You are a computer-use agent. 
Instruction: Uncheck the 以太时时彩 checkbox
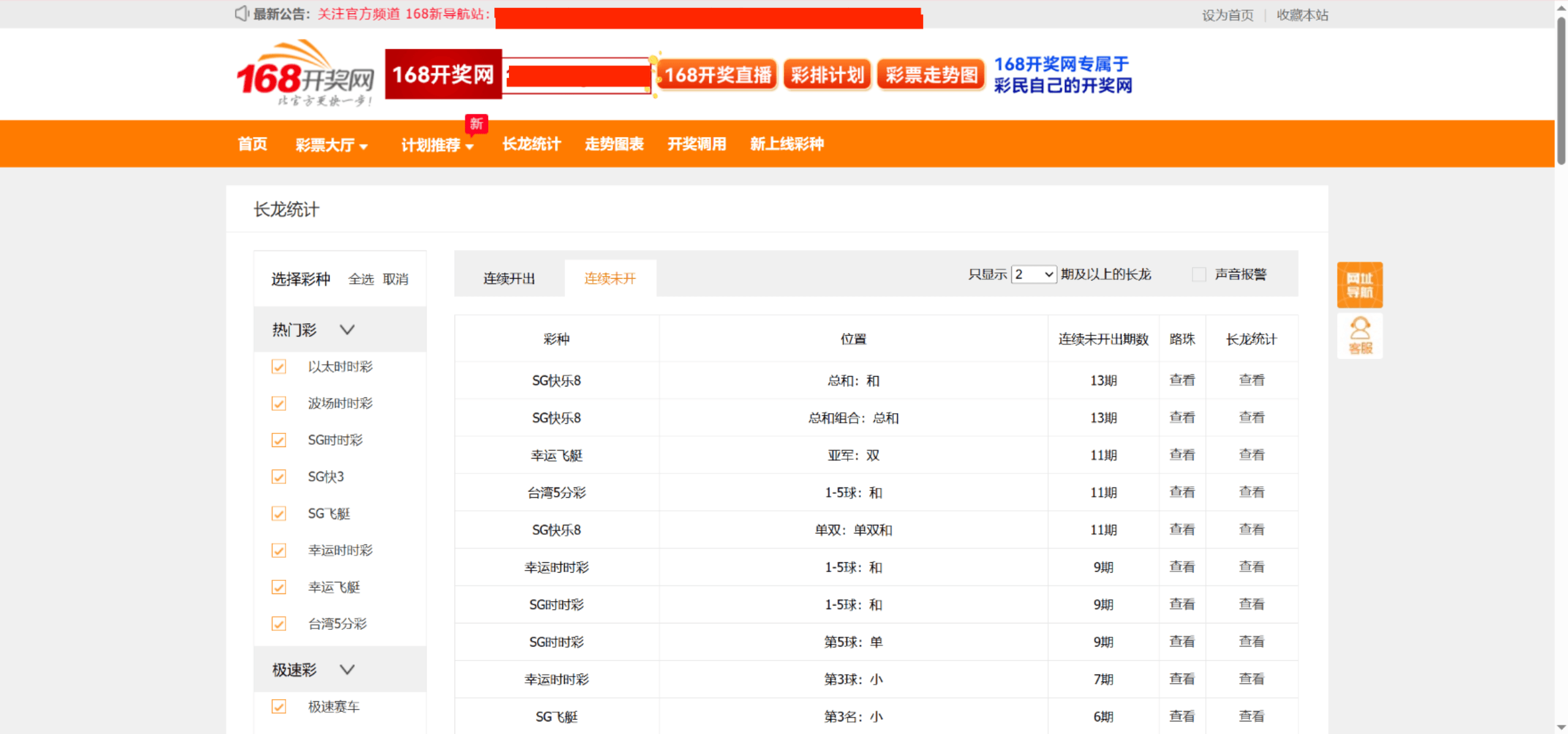click(279, 367)
